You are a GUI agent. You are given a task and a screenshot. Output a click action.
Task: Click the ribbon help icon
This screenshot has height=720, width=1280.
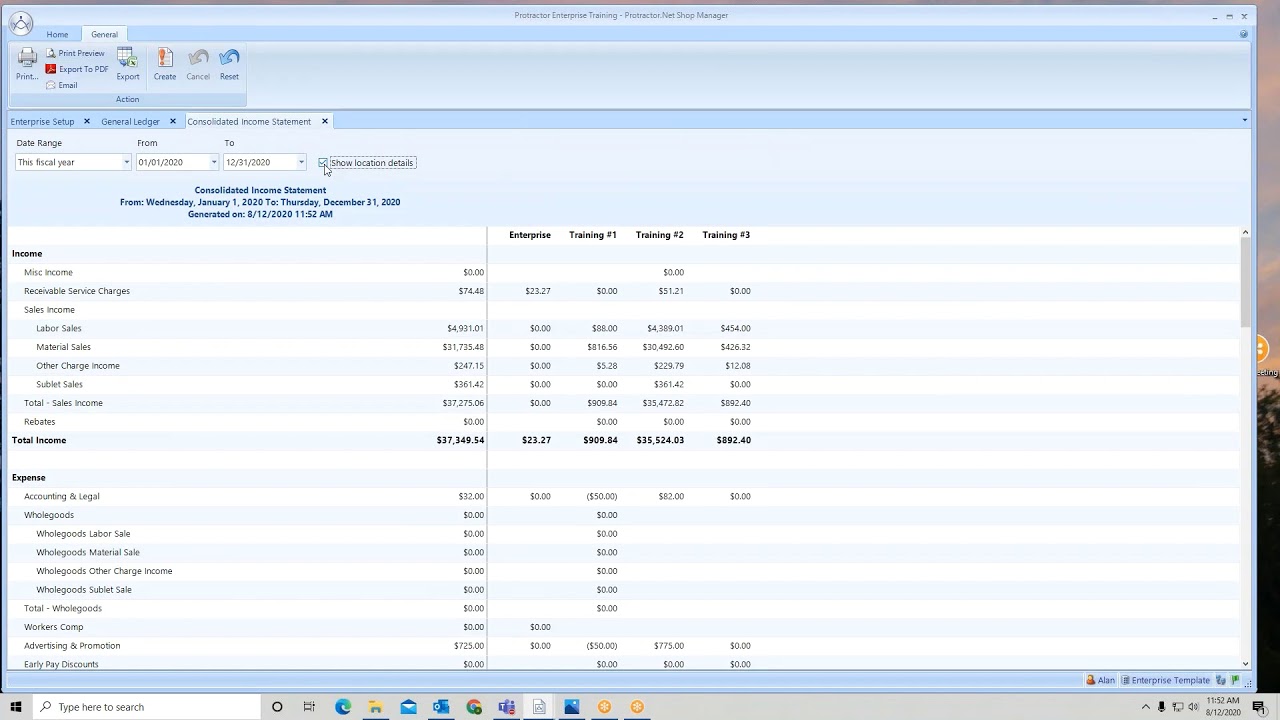1244,34
